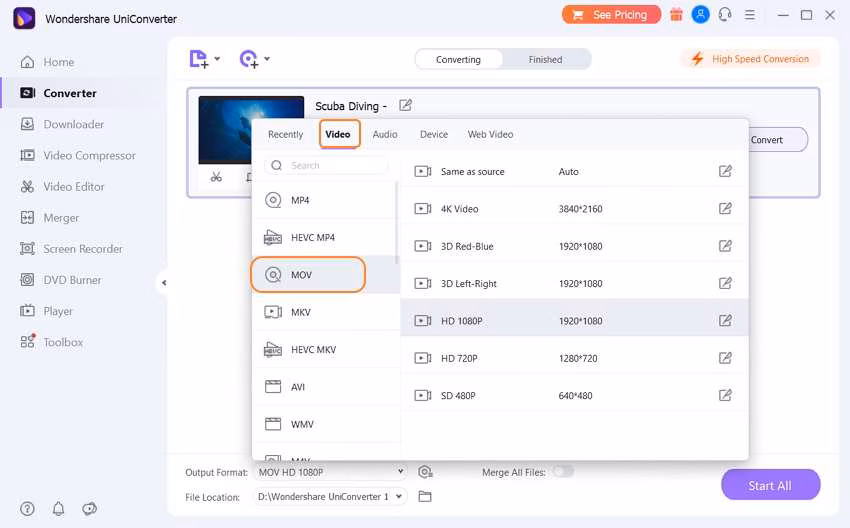This screenshot has height=528, width=850.
Task: Click the Load DVD disc icon
Action: tap(249, 59)
